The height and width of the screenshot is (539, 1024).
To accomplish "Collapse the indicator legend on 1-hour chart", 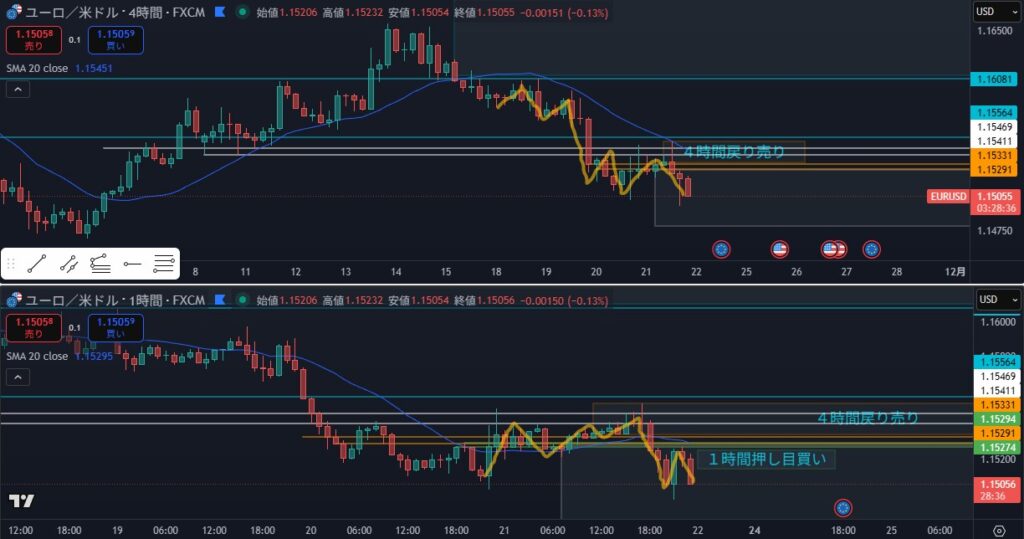I will coord(17,376).
